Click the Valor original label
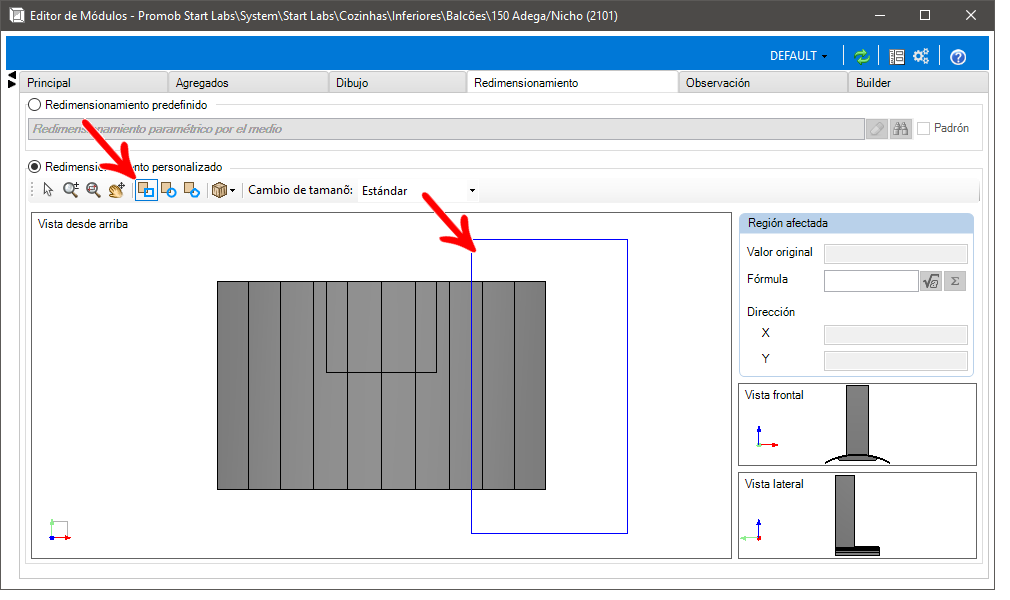1010x600 pixels. [779, 252]
